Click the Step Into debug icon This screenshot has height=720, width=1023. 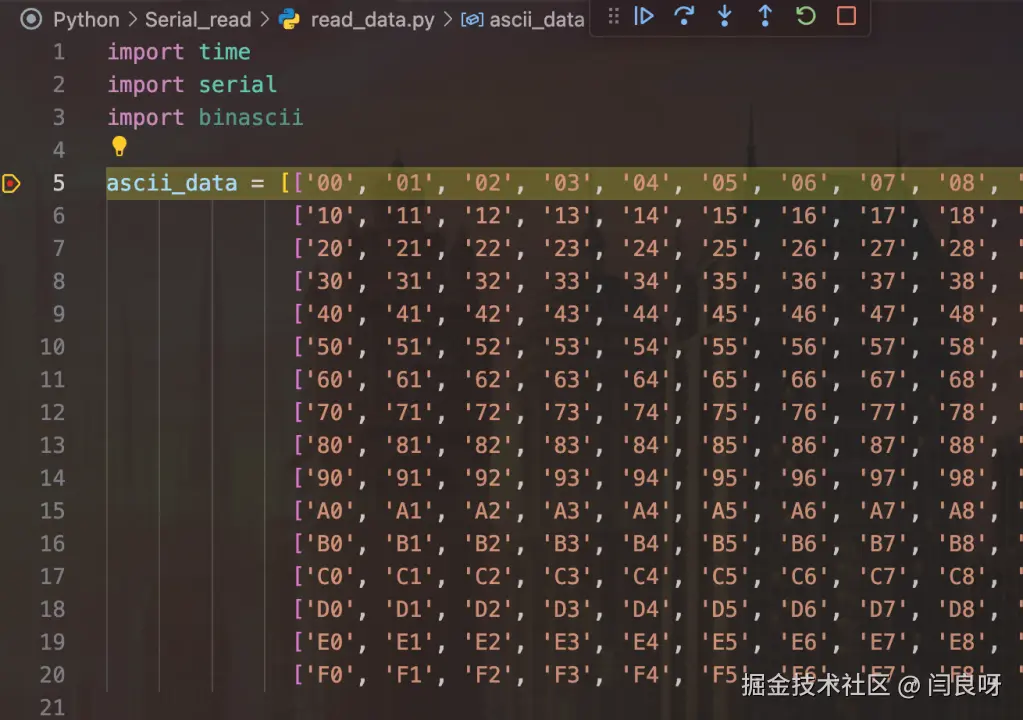pyautogui.click(x=724, y=16)
